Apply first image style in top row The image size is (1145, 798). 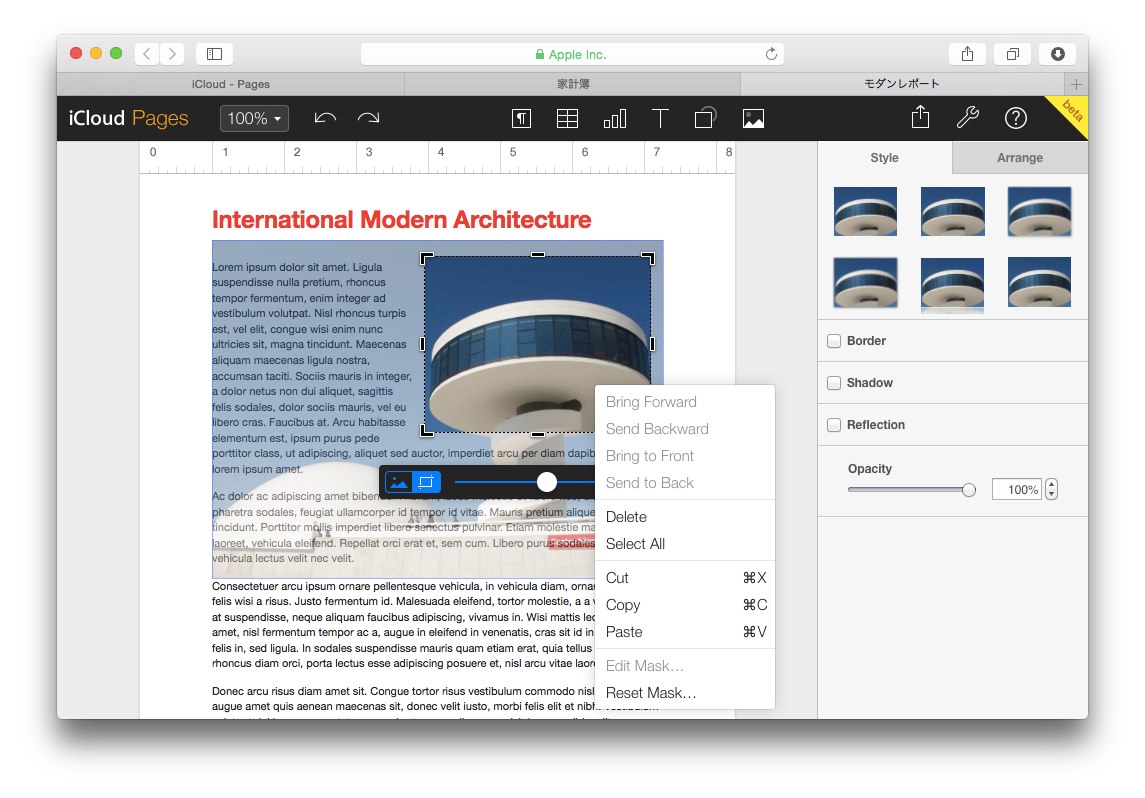pos(865,212)
